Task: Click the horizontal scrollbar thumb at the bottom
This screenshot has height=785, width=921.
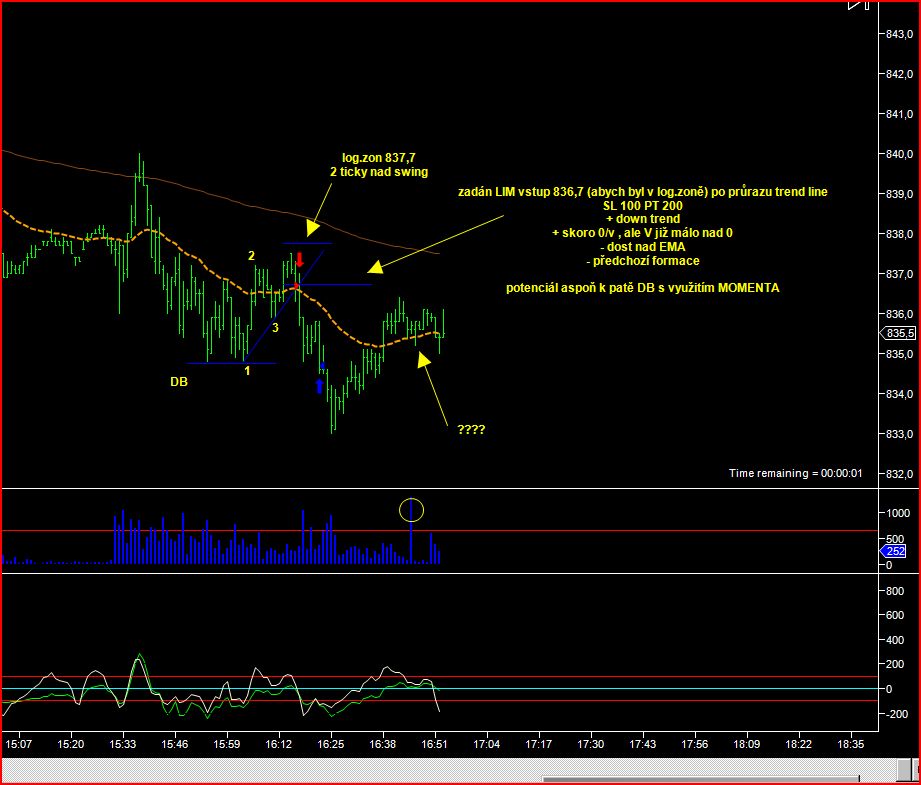Action: click(700, 779)
